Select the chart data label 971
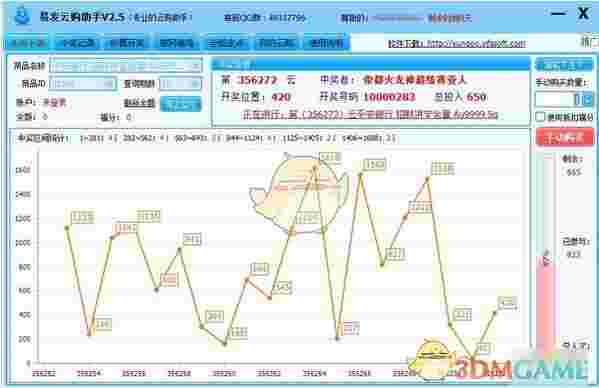599x388 pixels. click(x=192, y=239)
